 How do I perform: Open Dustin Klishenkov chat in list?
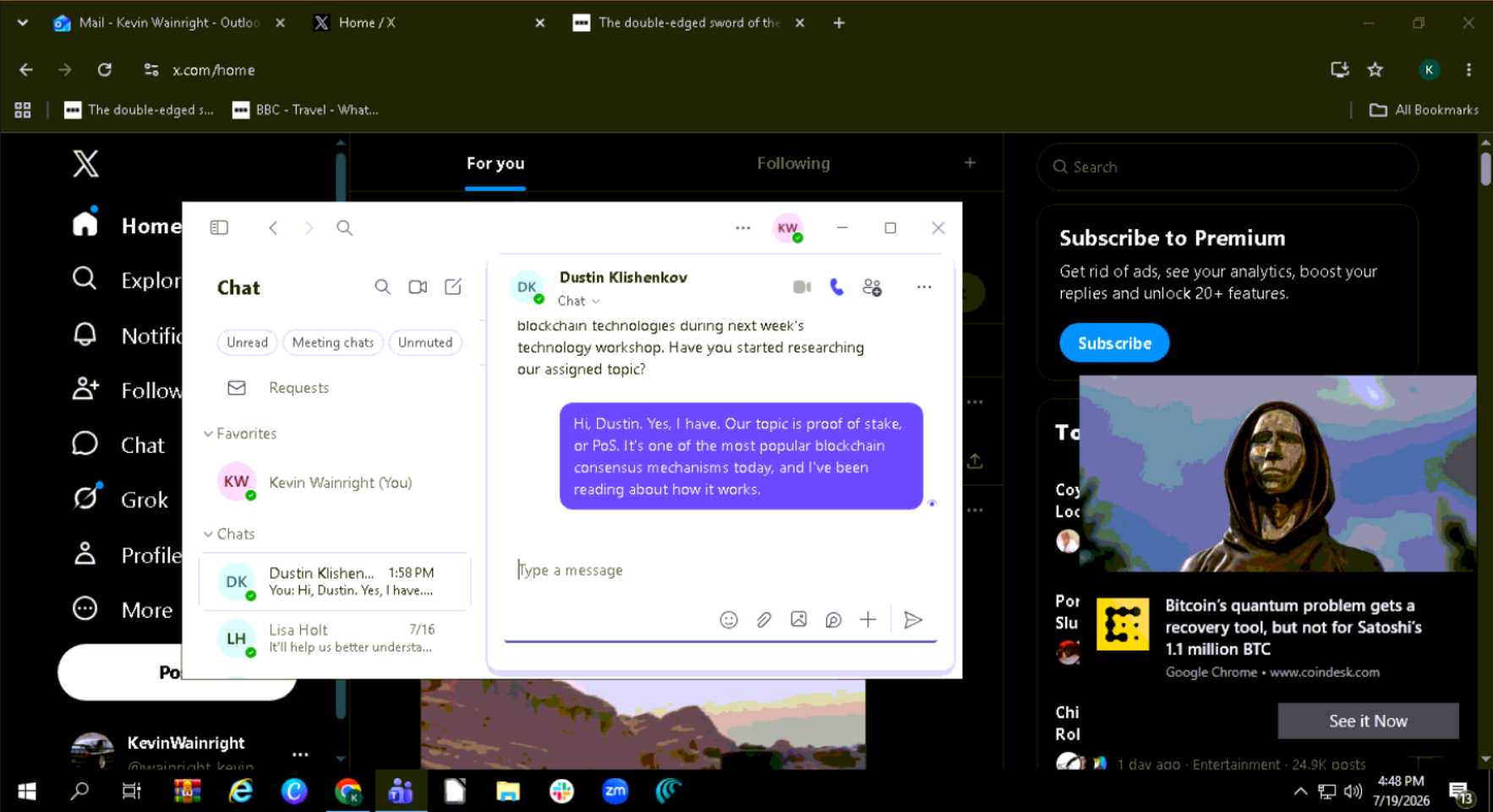[x=335, y=581]
